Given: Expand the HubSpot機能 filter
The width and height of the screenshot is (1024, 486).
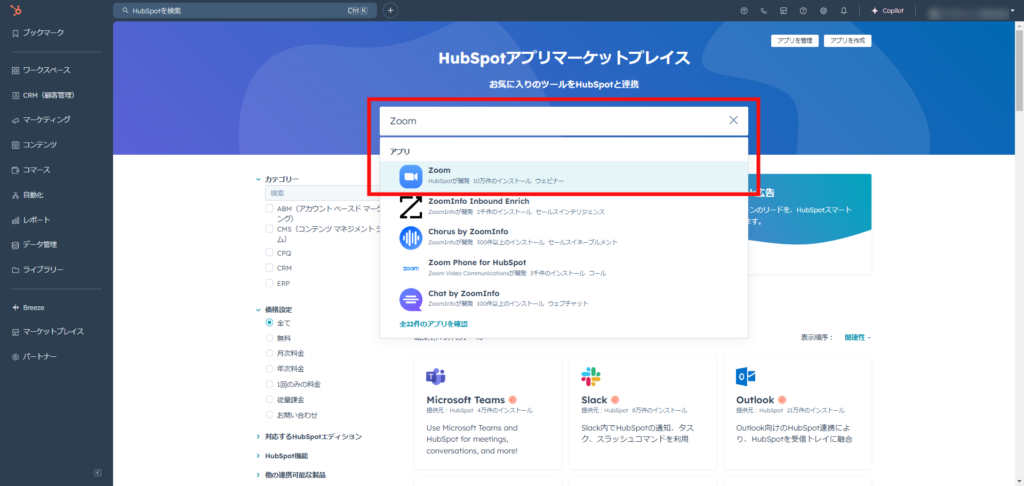Looking at the screenshot, I should point(283,456).
